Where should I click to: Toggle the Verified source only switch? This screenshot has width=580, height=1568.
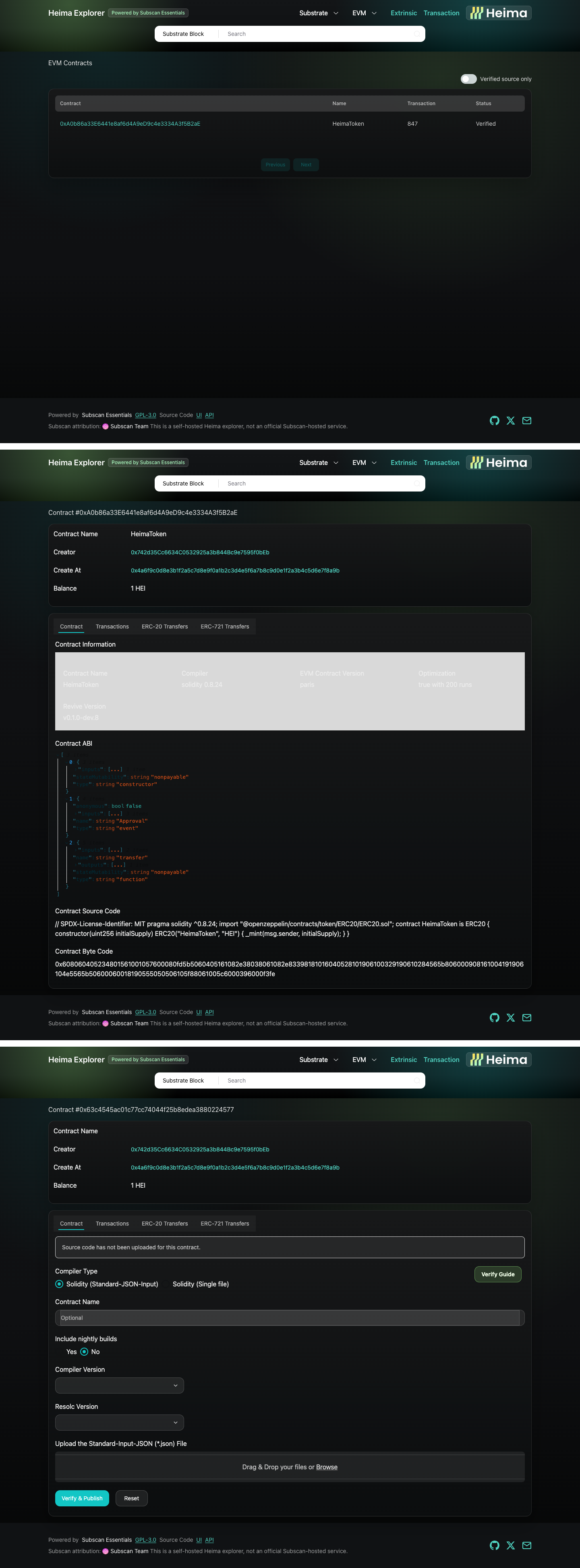[468, 79]
